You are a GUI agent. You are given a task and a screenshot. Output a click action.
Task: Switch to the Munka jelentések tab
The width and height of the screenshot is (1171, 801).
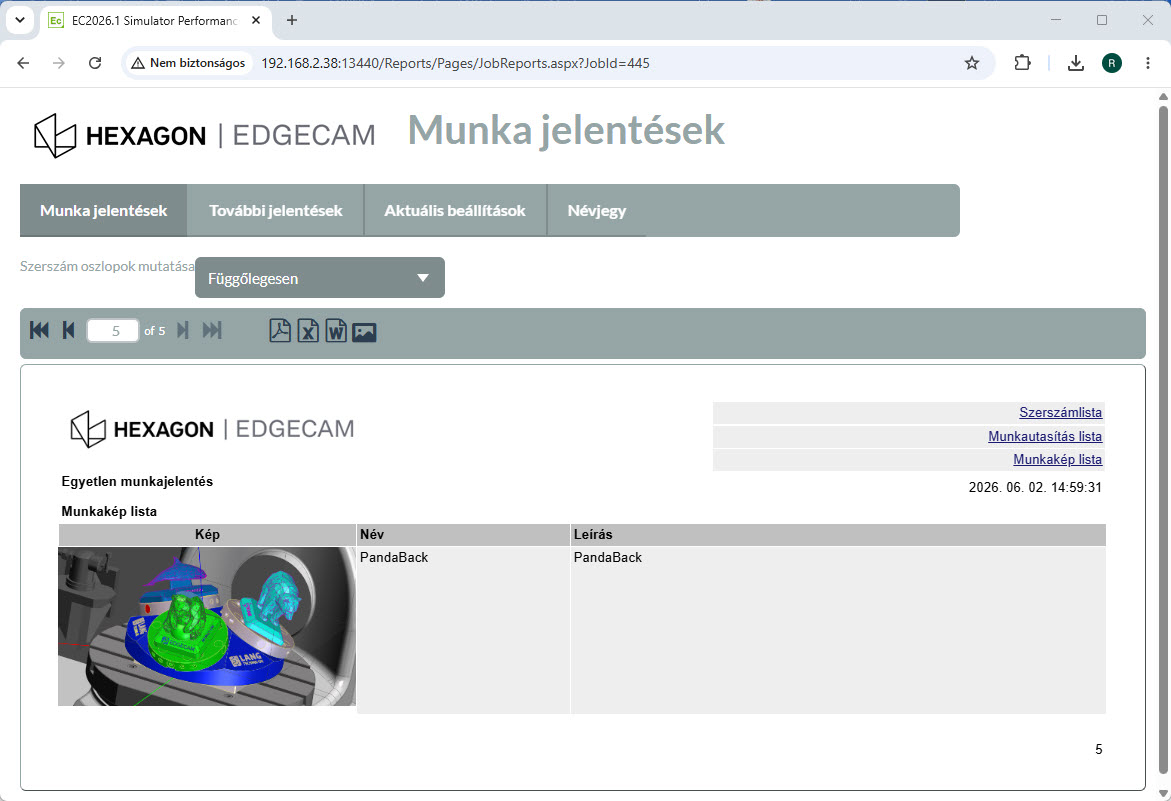click(104, 211)
